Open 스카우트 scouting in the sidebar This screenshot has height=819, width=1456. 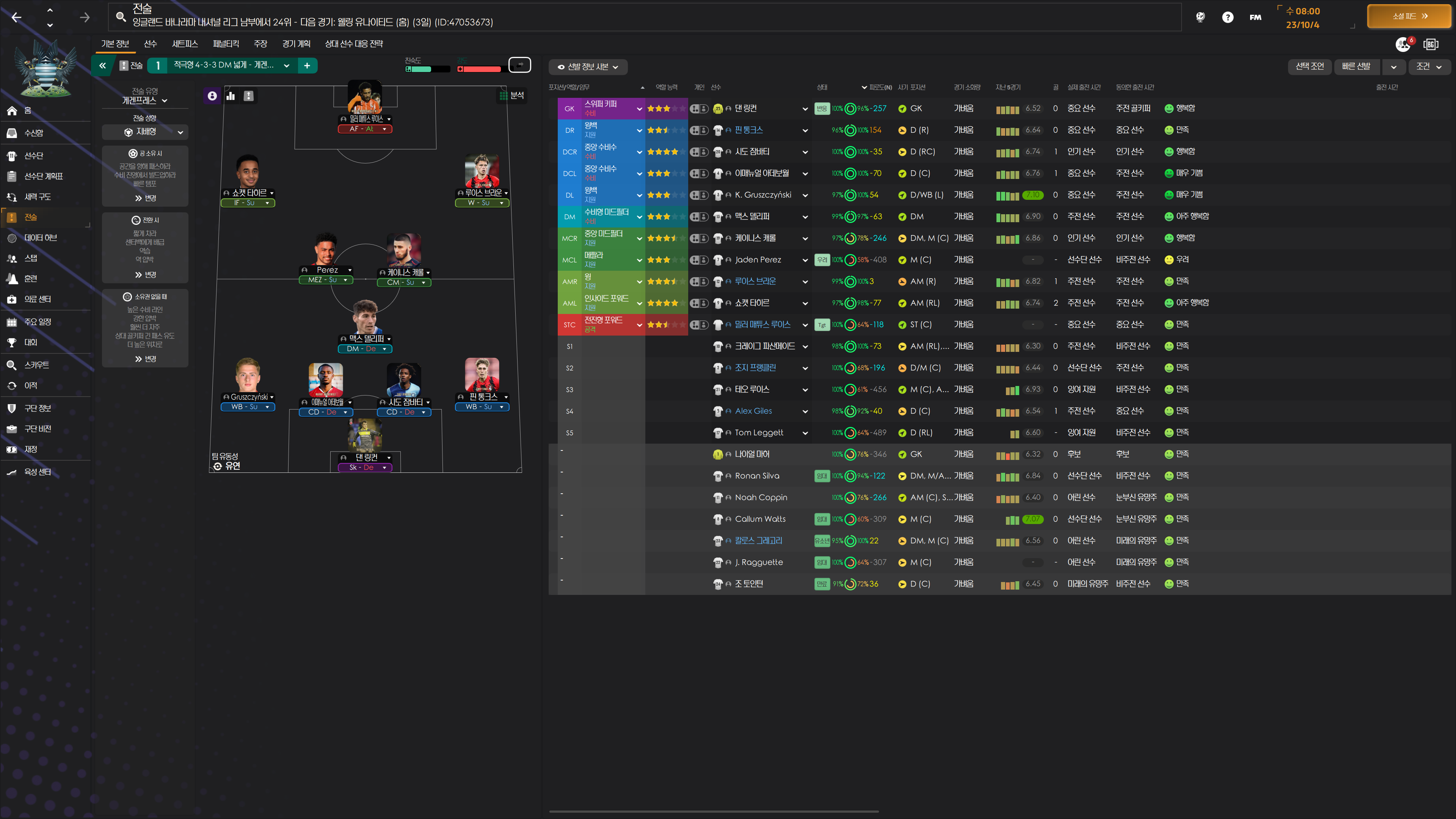36,365
